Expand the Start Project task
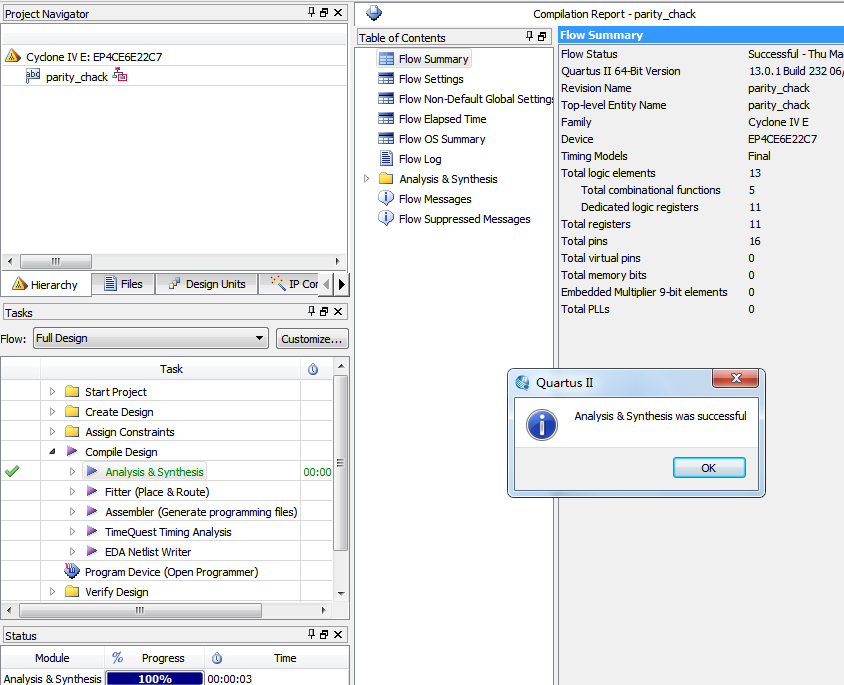 point(52,391)
